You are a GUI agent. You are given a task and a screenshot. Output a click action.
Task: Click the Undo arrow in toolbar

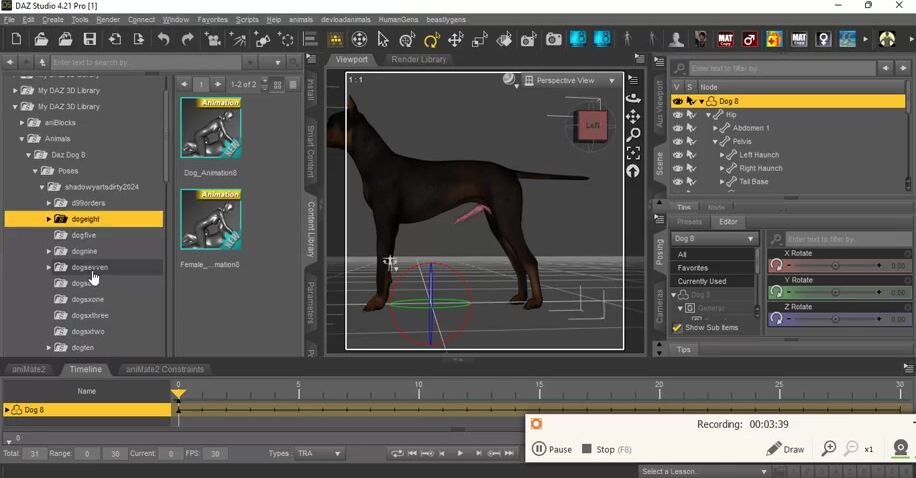pos(163,40)
